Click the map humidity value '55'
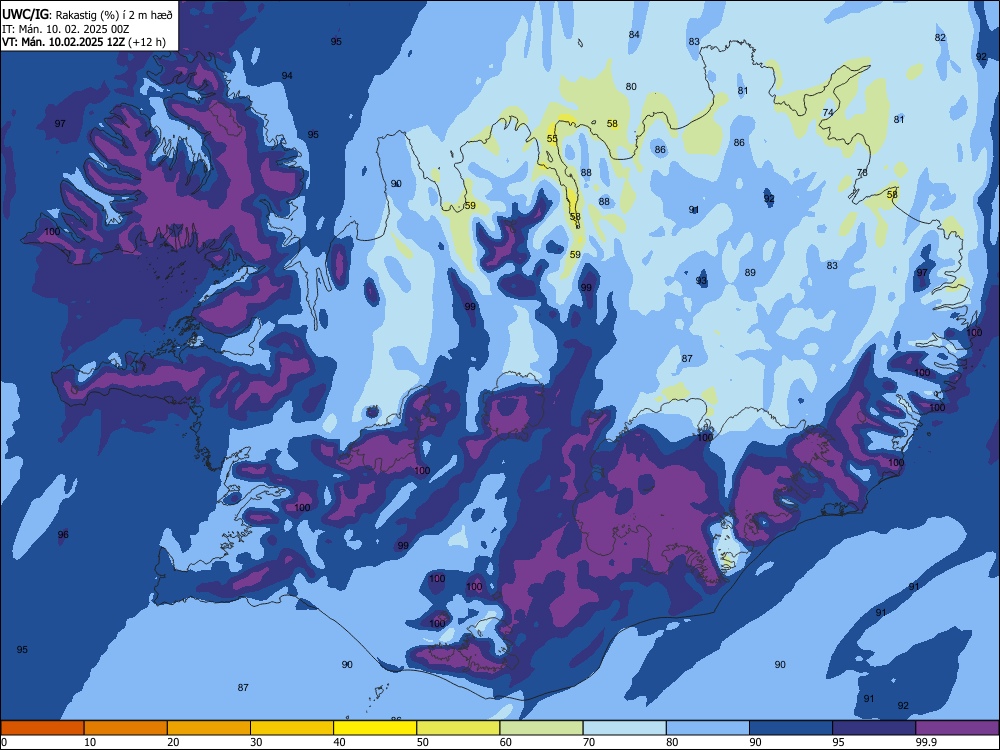Image resolution: width=1000 pixels, height=750 pixels. 552,138
